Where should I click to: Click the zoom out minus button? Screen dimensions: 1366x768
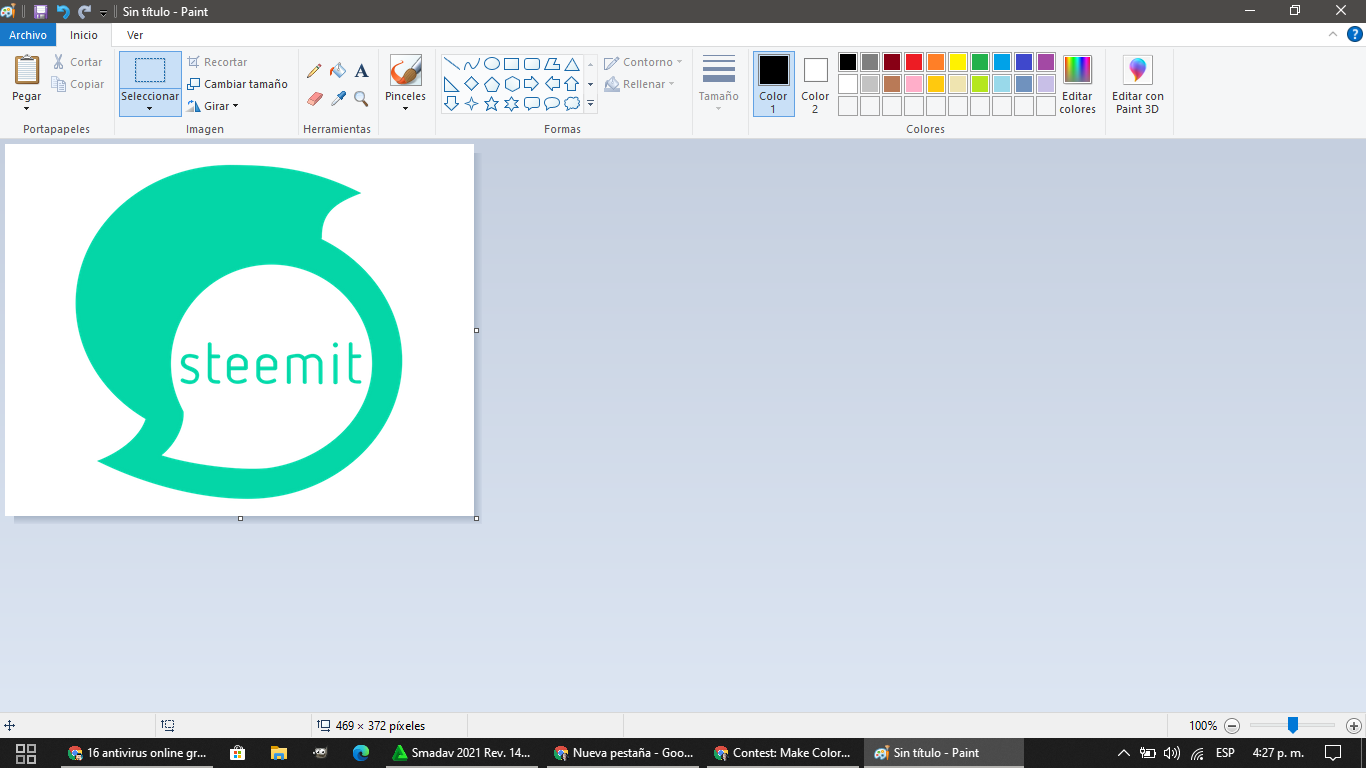pyautogui.click(x=1232, y=726)
